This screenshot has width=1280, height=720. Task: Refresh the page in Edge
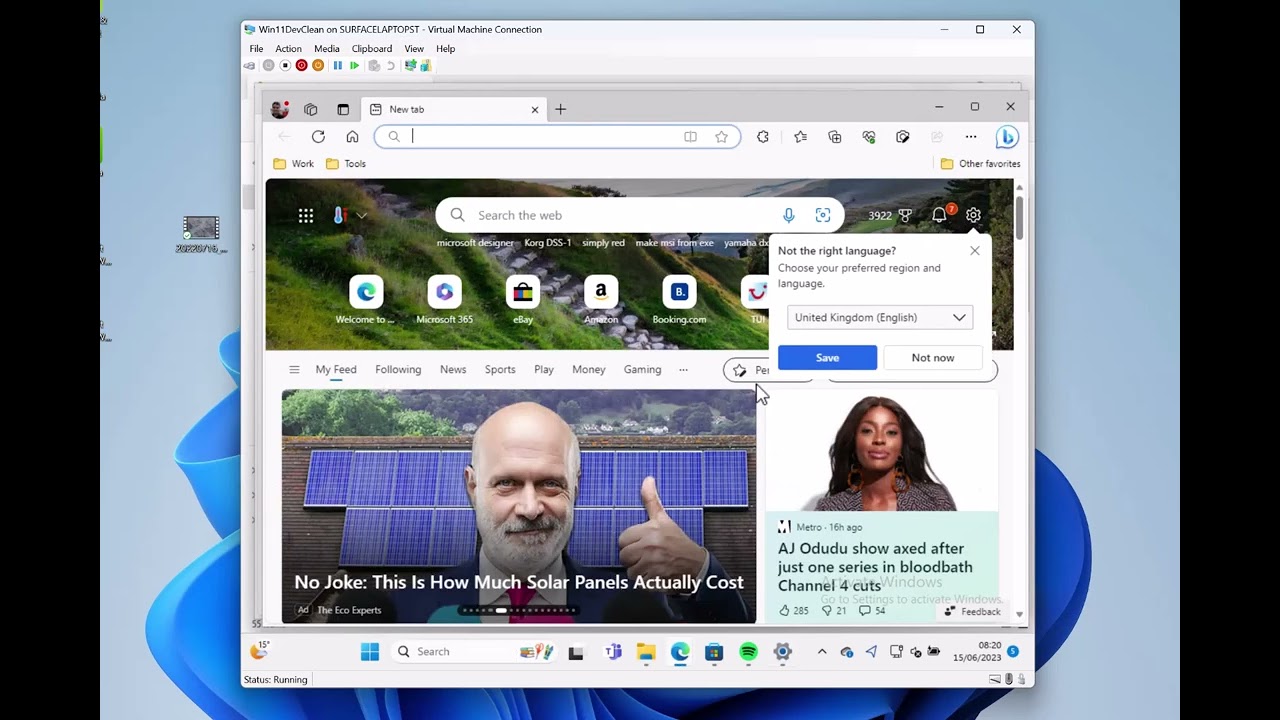[318, 137]
